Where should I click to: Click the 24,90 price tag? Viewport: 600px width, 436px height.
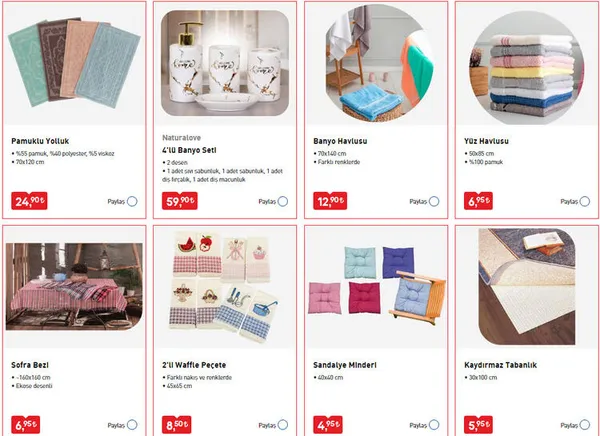click(29, 201)
